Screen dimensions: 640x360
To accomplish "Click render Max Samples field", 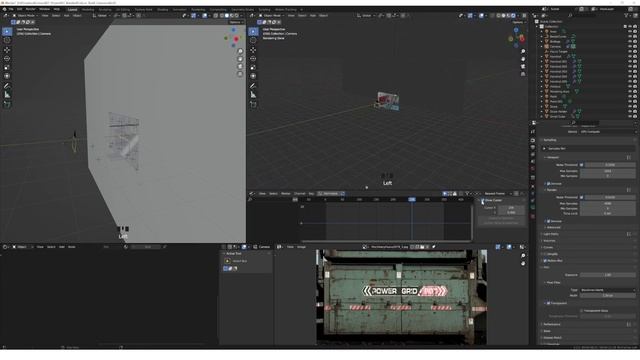I will 607,203.
